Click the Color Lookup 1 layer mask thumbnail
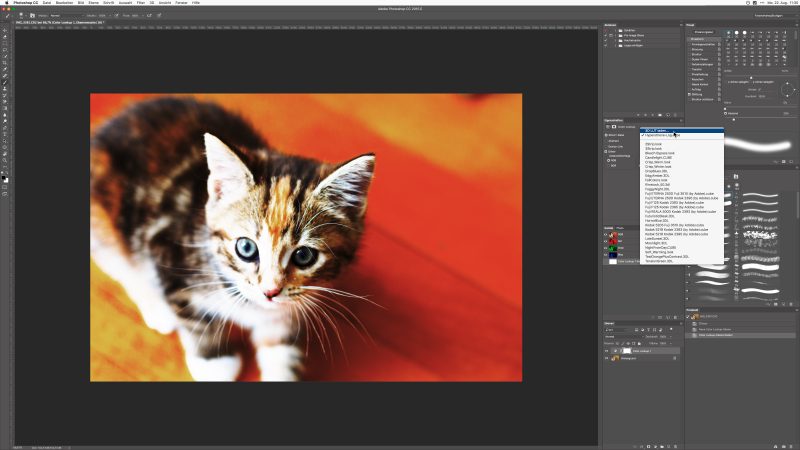800x450 pixels. (x=627, y=351)
